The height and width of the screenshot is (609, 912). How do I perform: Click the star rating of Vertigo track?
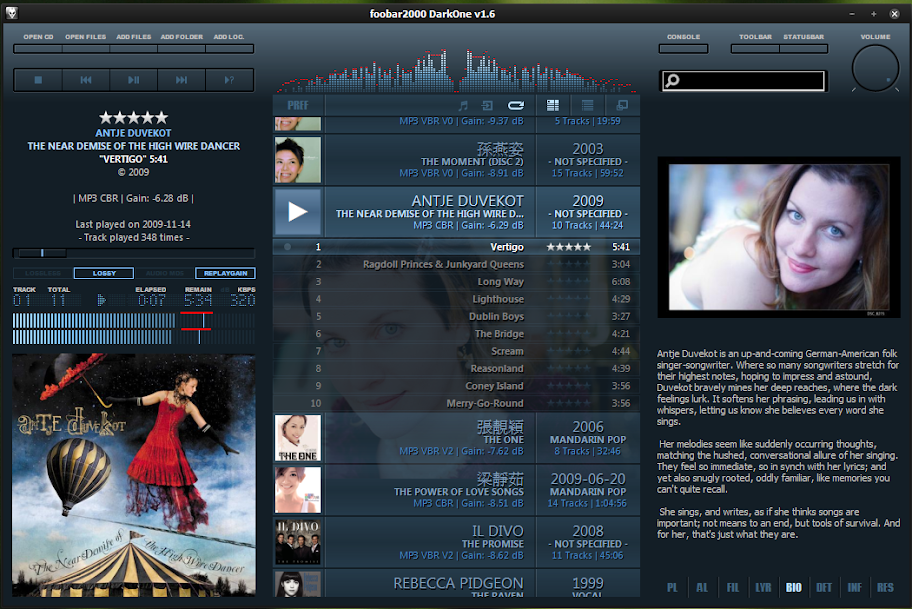[569, 247]
